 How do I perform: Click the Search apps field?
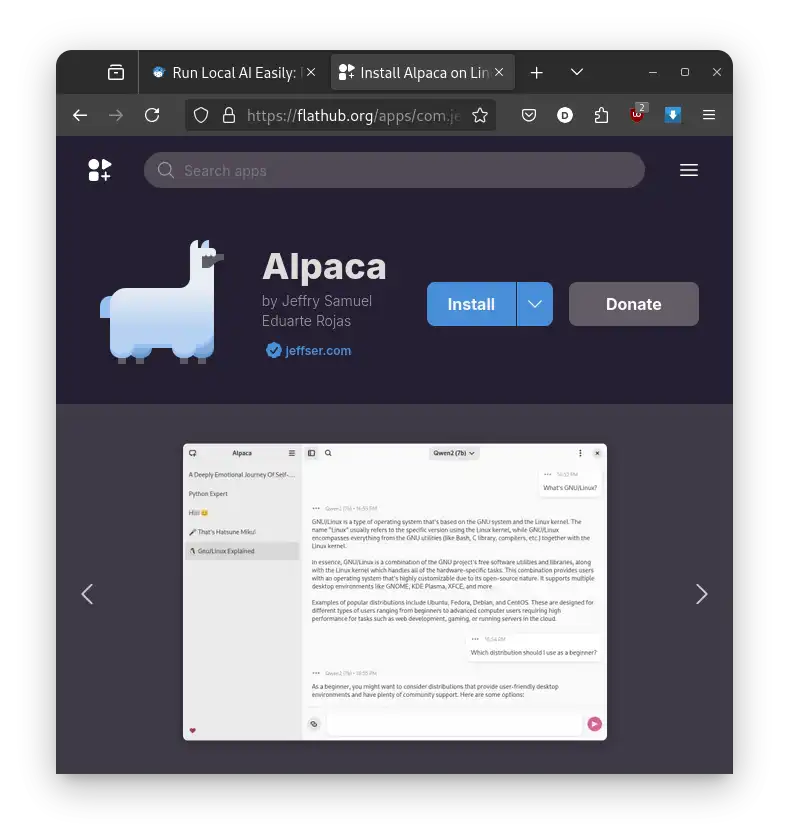pyautogui.click(x=394, y=170)
